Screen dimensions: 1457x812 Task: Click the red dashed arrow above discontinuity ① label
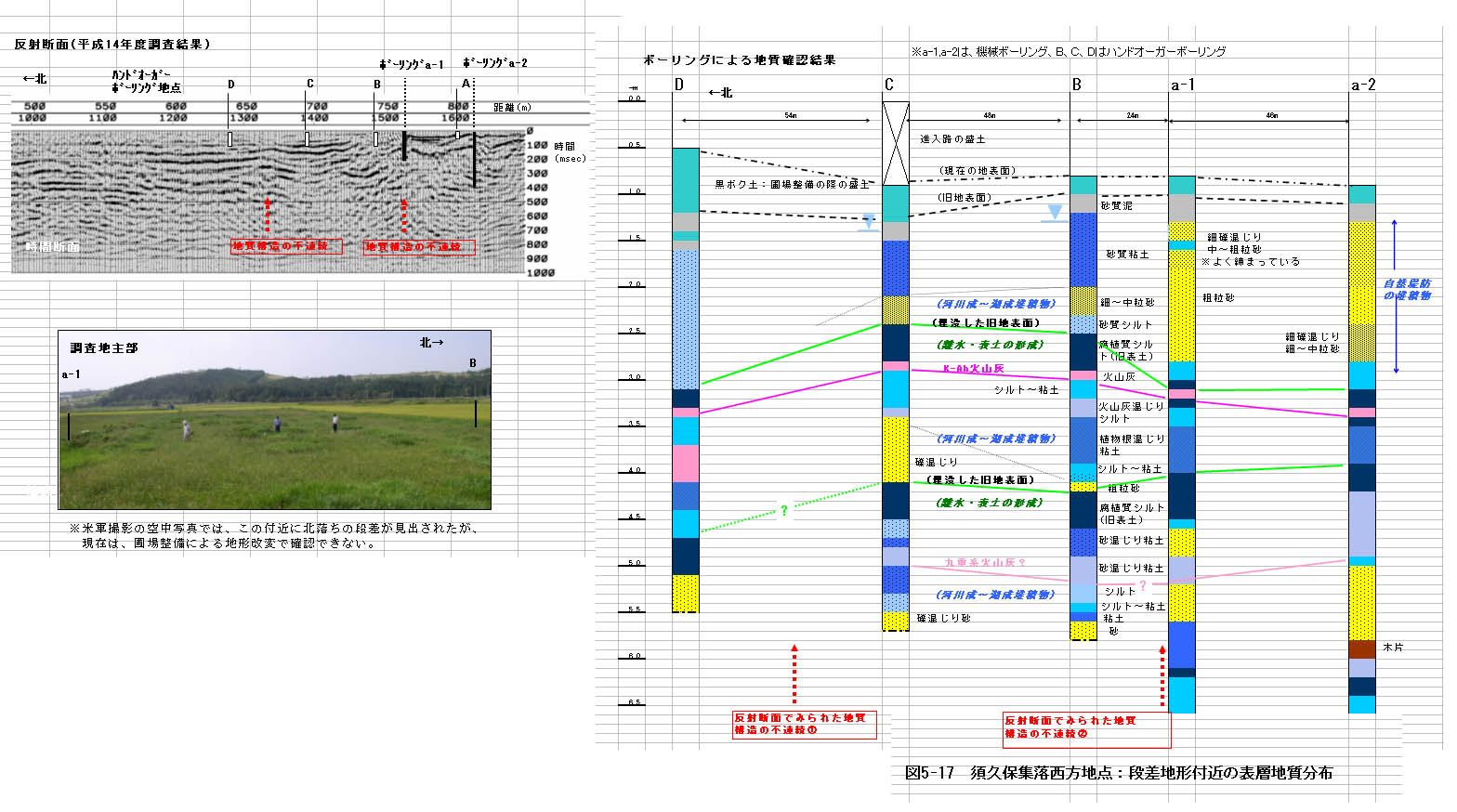point(794,674)
